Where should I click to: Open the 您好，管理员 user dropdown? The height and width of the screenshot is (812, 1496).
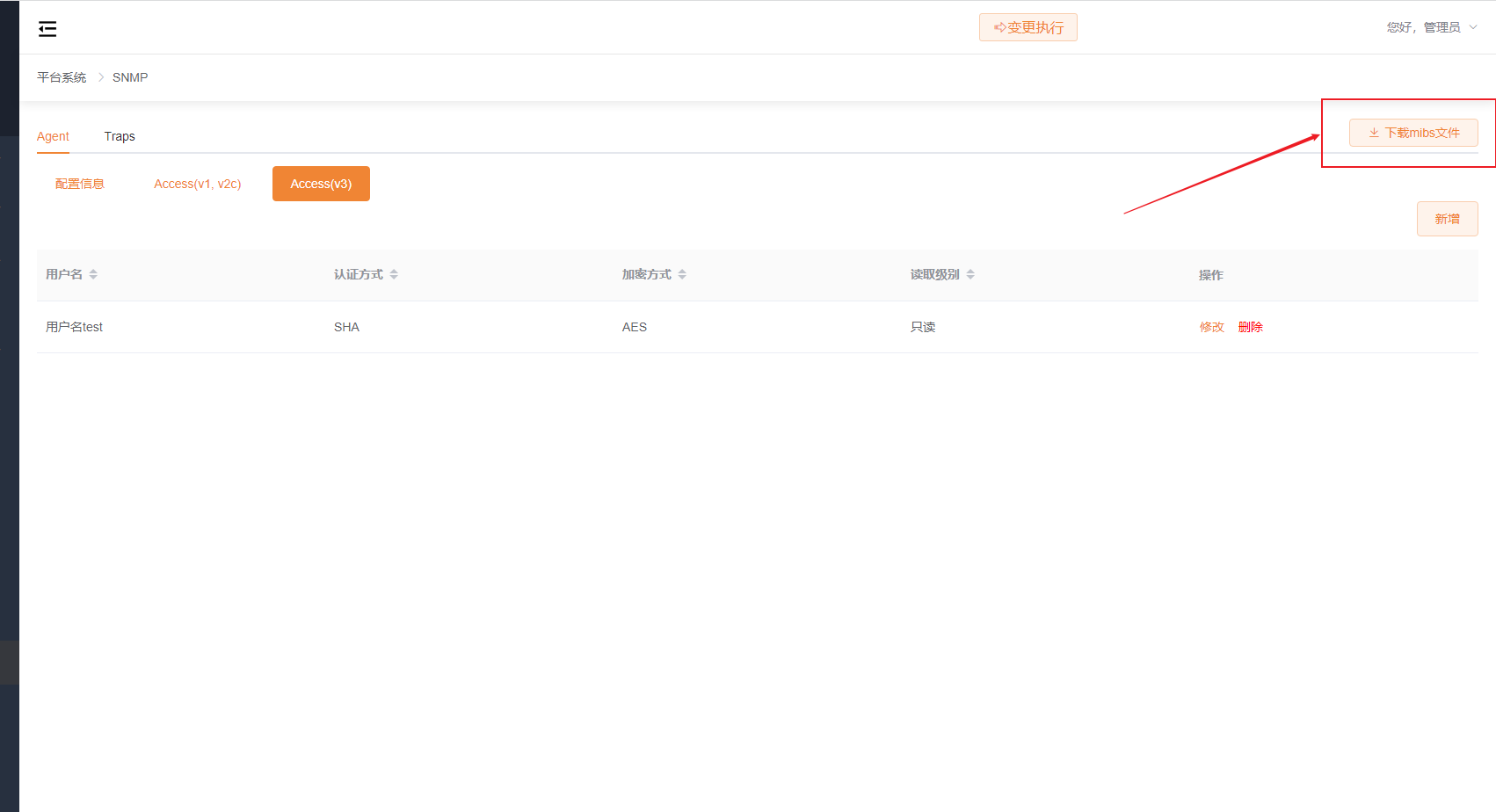coord(1431,27)
